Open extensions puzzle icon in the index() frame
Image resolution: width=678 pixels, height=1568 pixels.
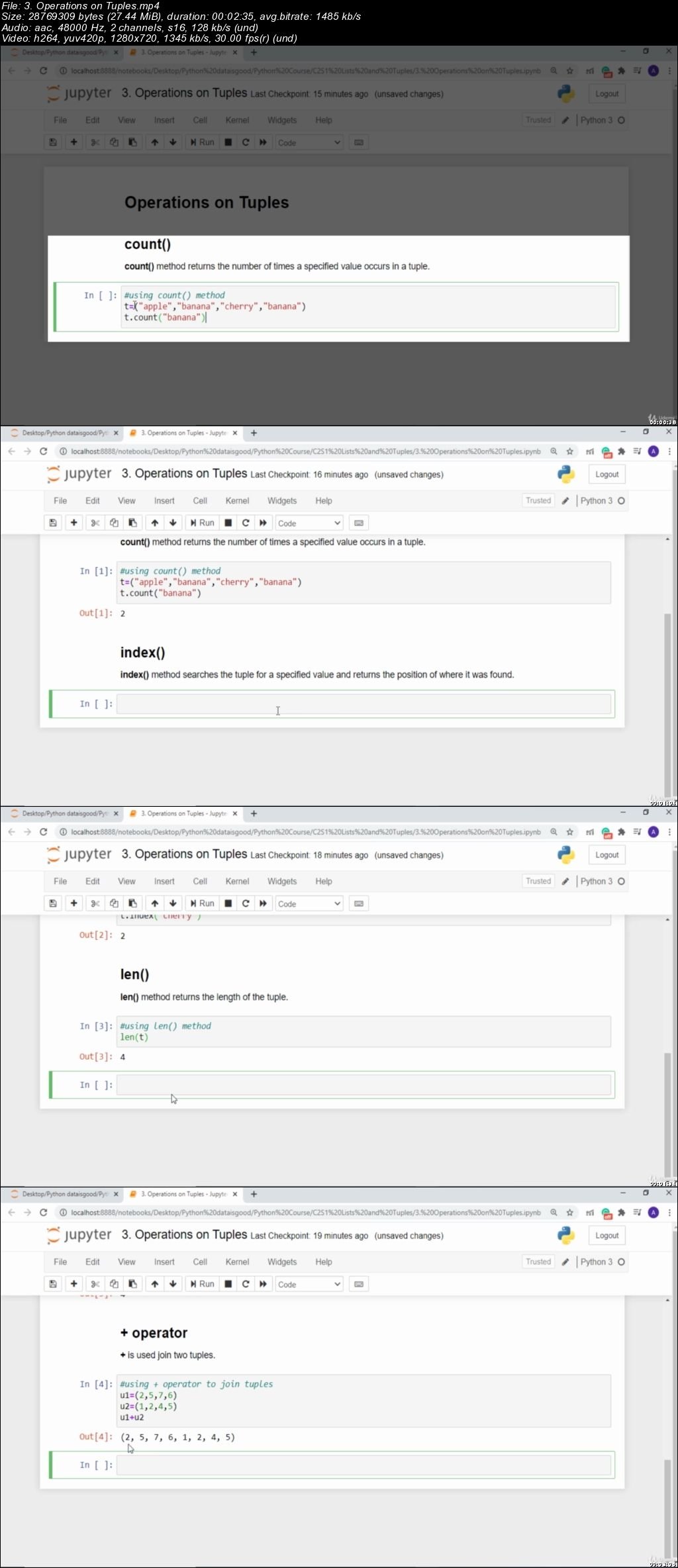click(x=621, y=451)
